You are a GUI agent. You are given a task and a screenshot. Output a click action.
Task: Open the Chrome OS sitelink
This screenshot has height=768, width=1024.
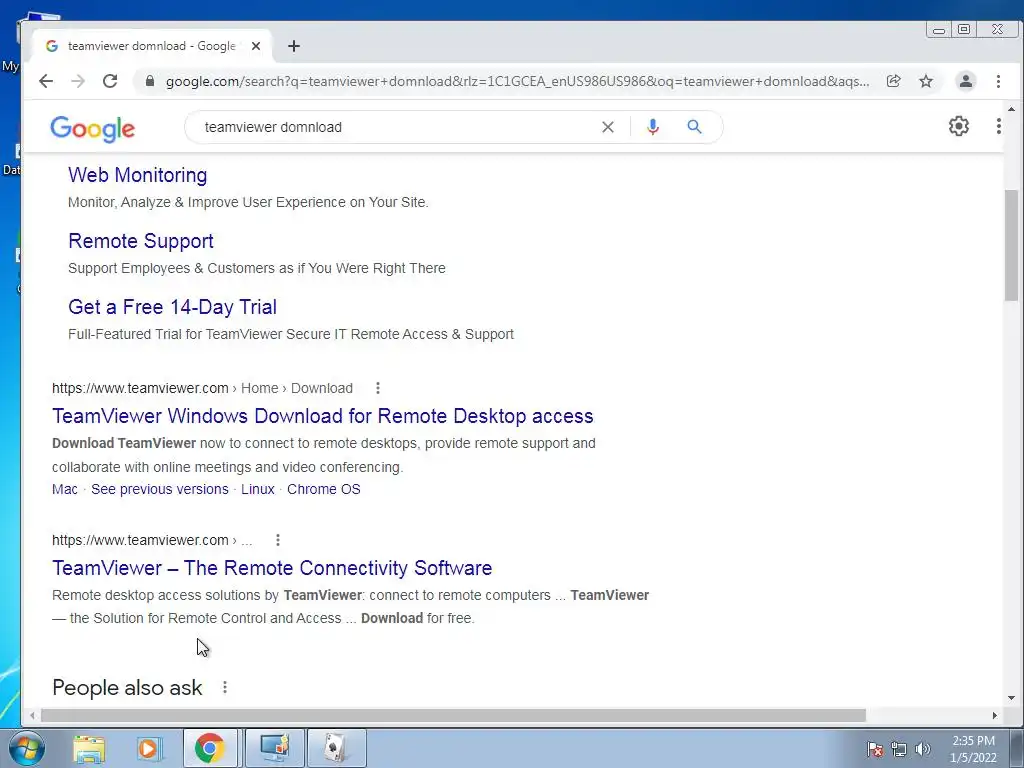pos(323,489)
